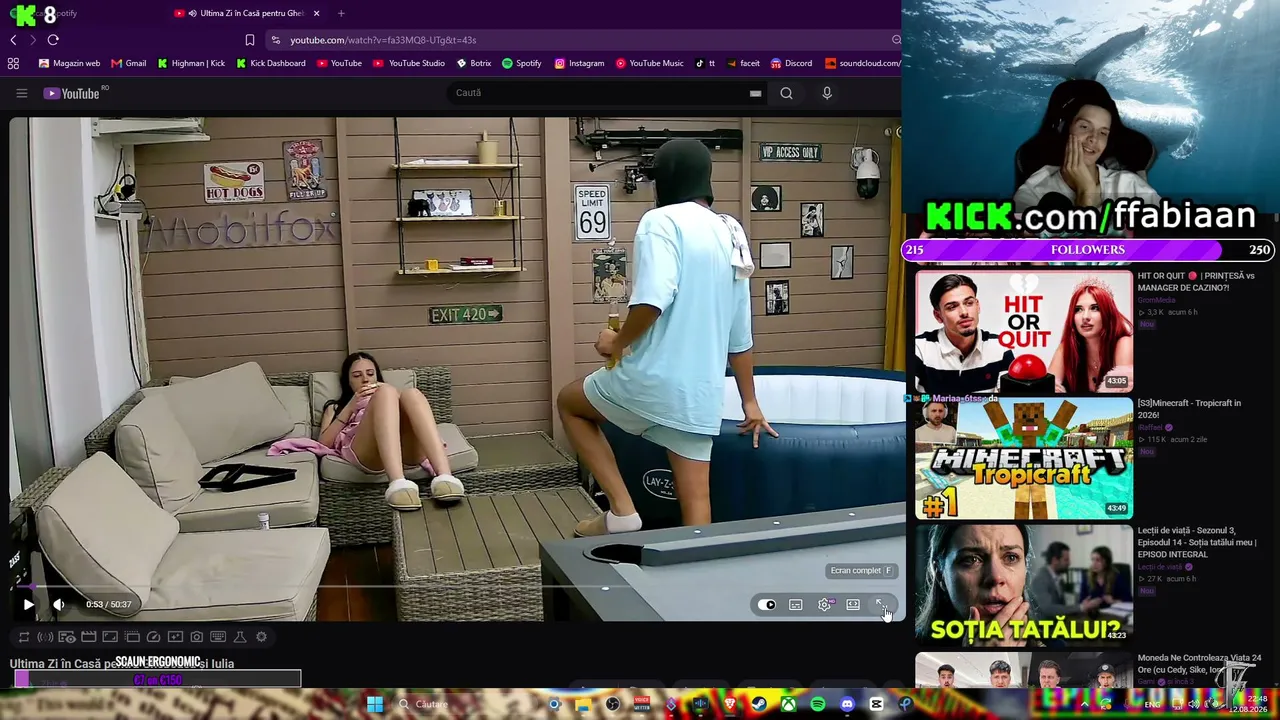Image resolution: width=1280 pixels, height=720 pixels.
Task: Switch to theater mode in the player
Action: tap(853, 604)
